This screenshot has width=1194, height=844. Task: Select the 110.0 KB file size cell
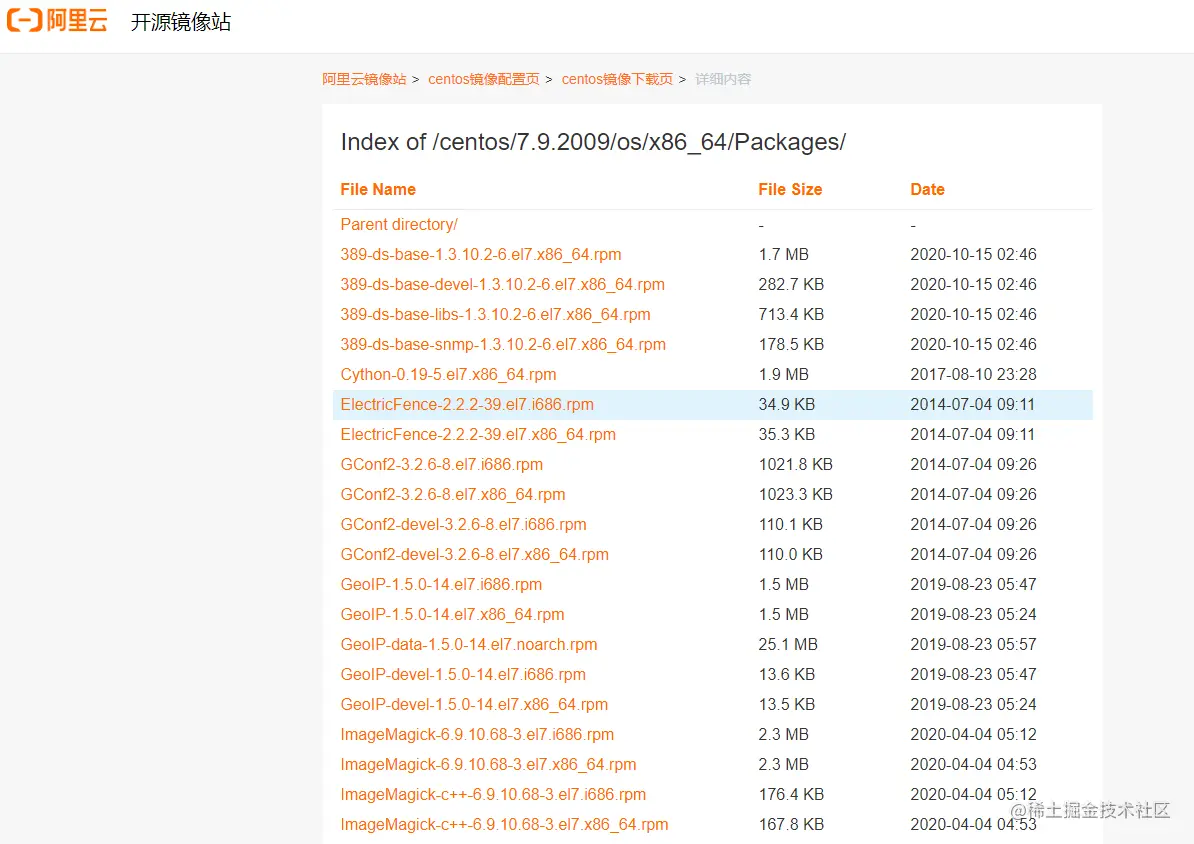(x=790, y=555)
